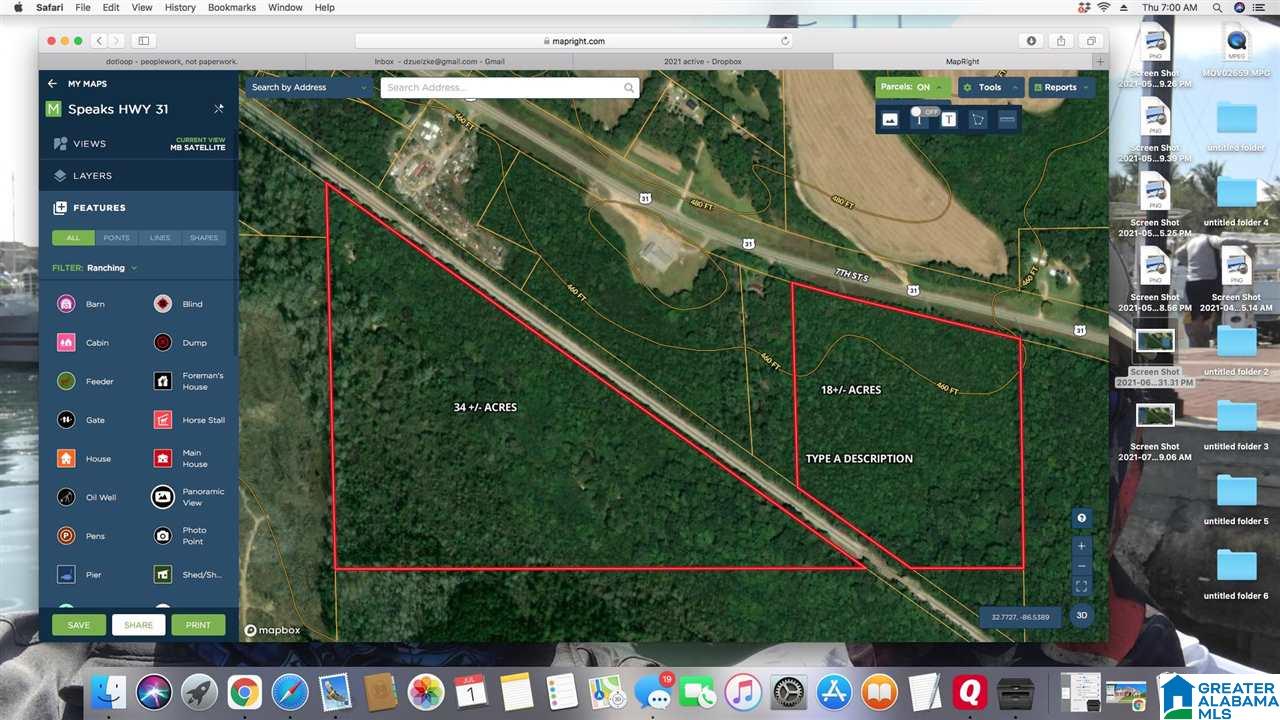Select the Main House icon
Image resolution: width=1280 pixels, height=720 pixels.
(x=162, y=459)
